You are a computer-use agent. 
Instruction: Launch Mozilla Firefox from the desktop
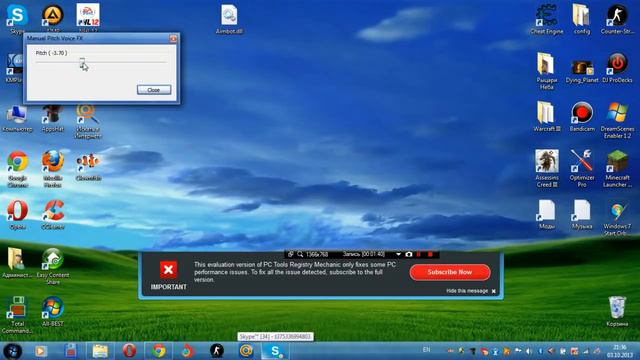(x=53, y=169)
